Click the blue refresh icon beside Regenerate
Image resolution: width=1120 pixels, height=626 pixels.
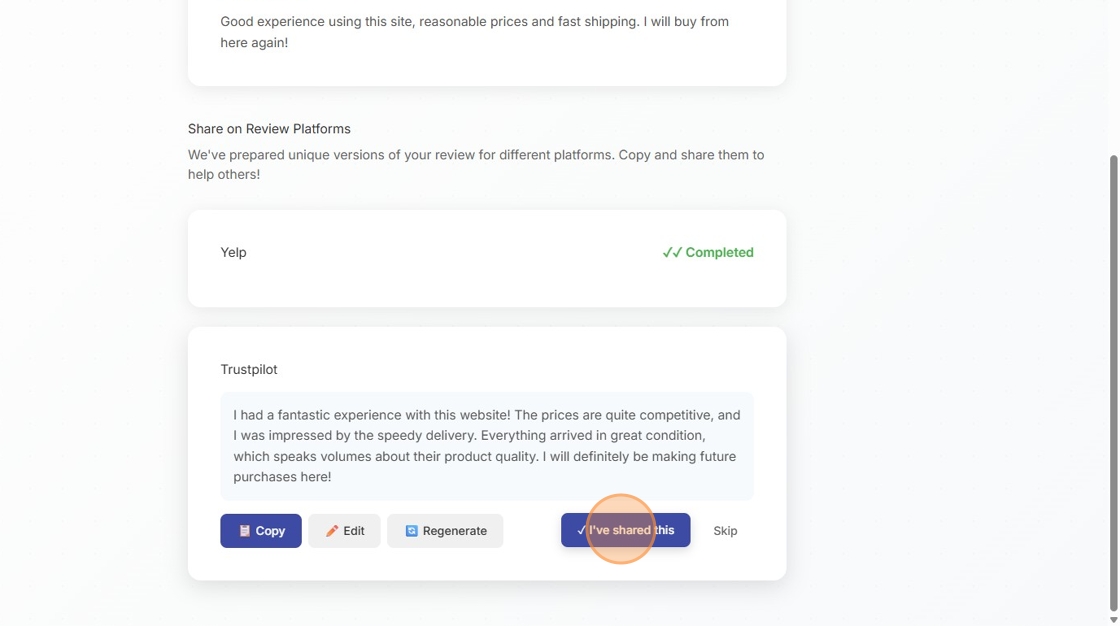411,531
